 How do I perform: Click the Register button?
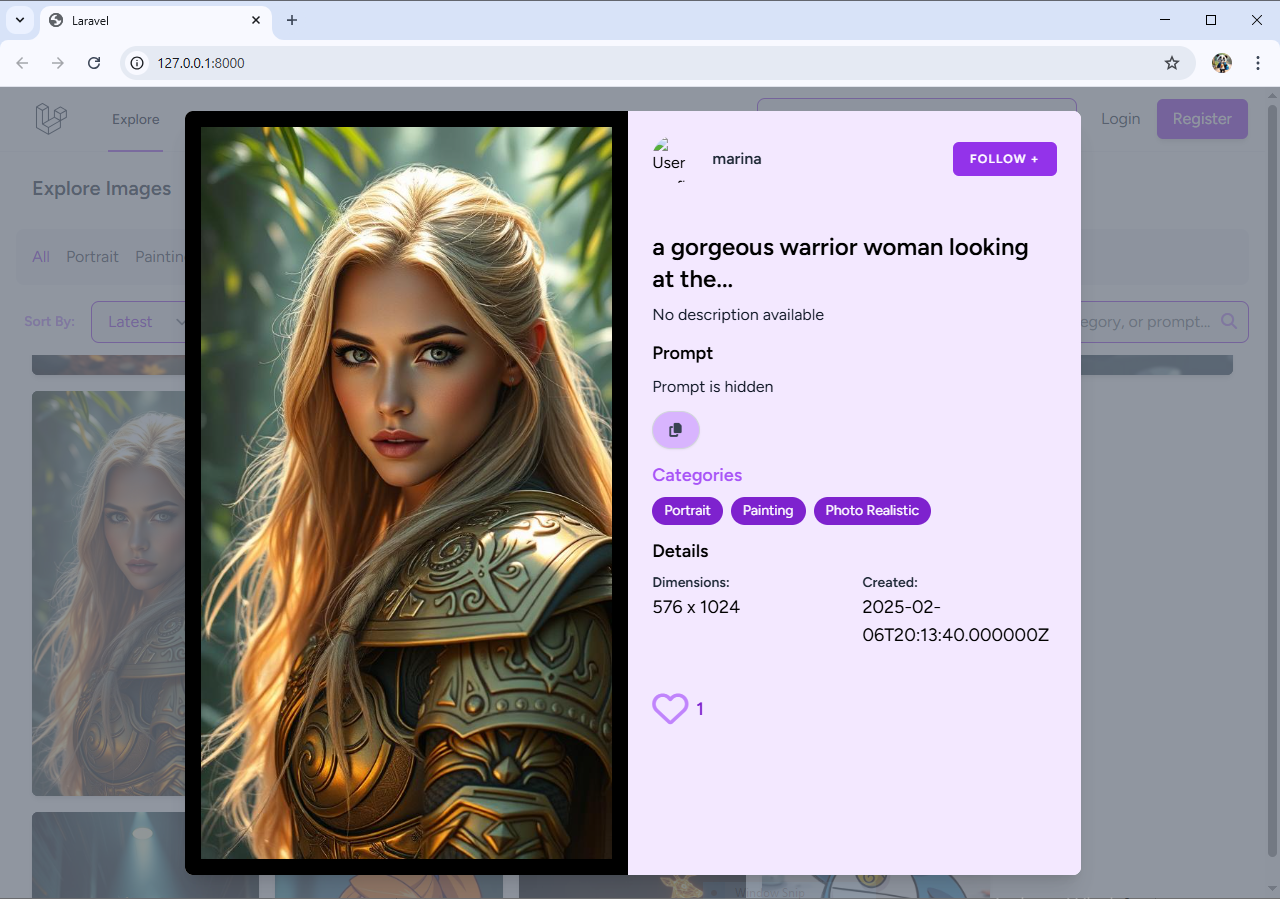[1202, 118]
